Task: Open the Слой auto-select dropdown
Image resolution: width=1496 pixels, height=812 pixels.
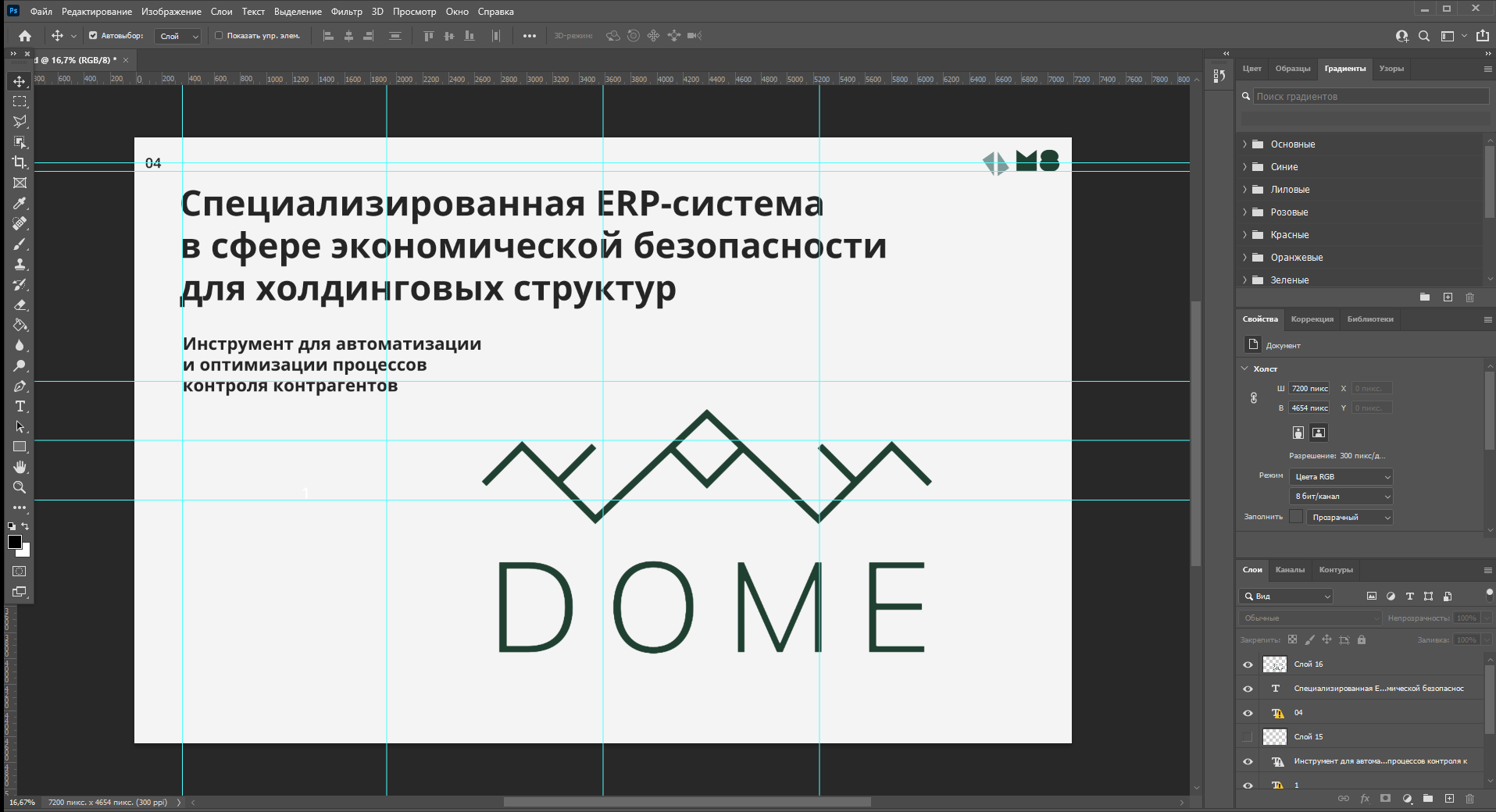Action: click(x=178, y=36)
